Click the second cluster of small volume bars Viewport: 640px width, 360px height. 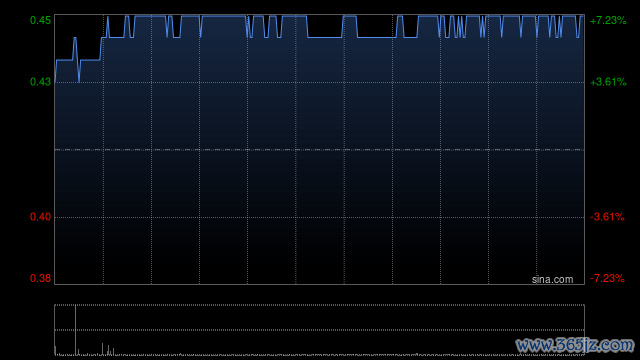(x=108, y=349)
